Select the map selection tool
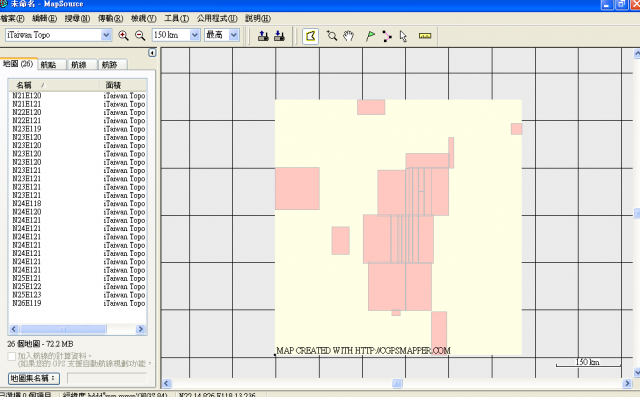640x397 pixels. pos(310,36)
